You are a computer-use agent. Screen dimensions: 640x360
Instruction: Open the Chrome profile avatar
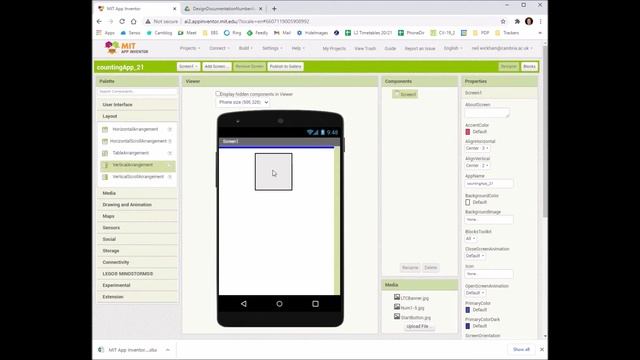coord(529,21)
